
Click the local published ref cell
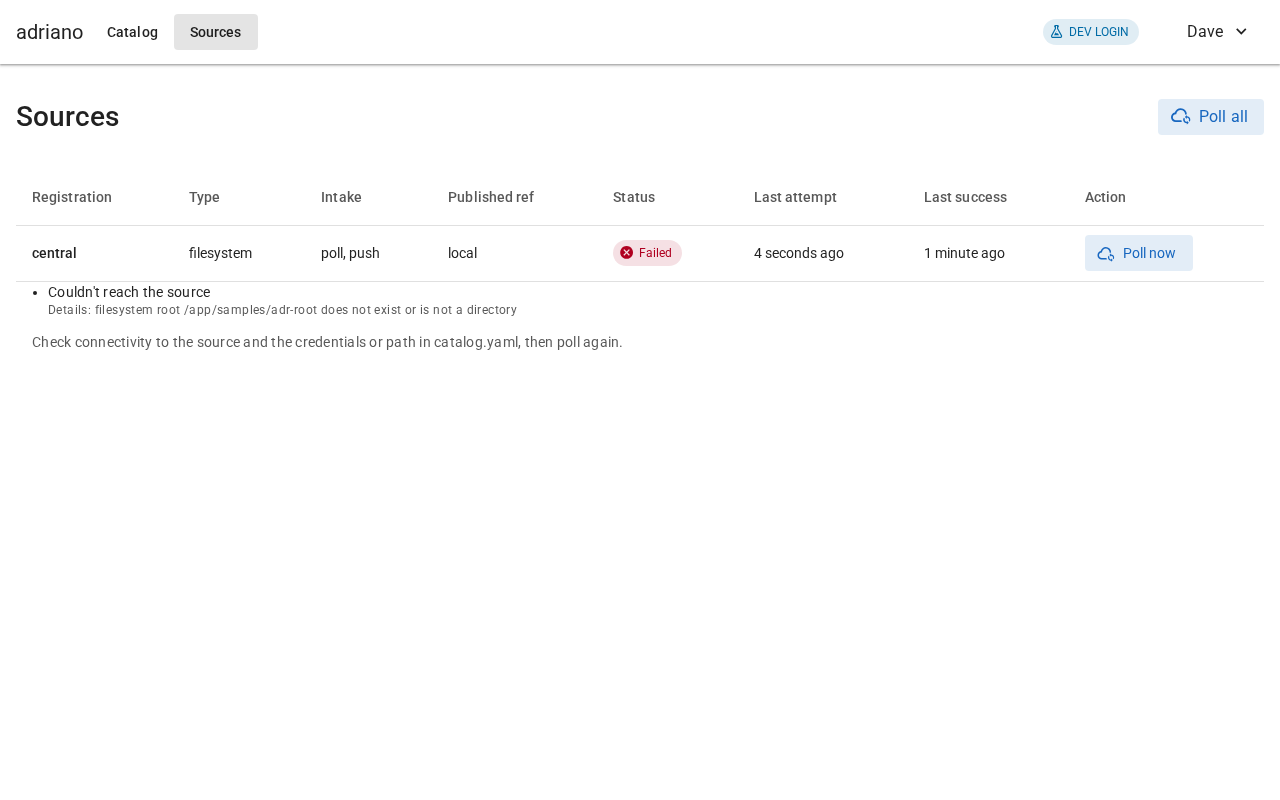point(462,253)
